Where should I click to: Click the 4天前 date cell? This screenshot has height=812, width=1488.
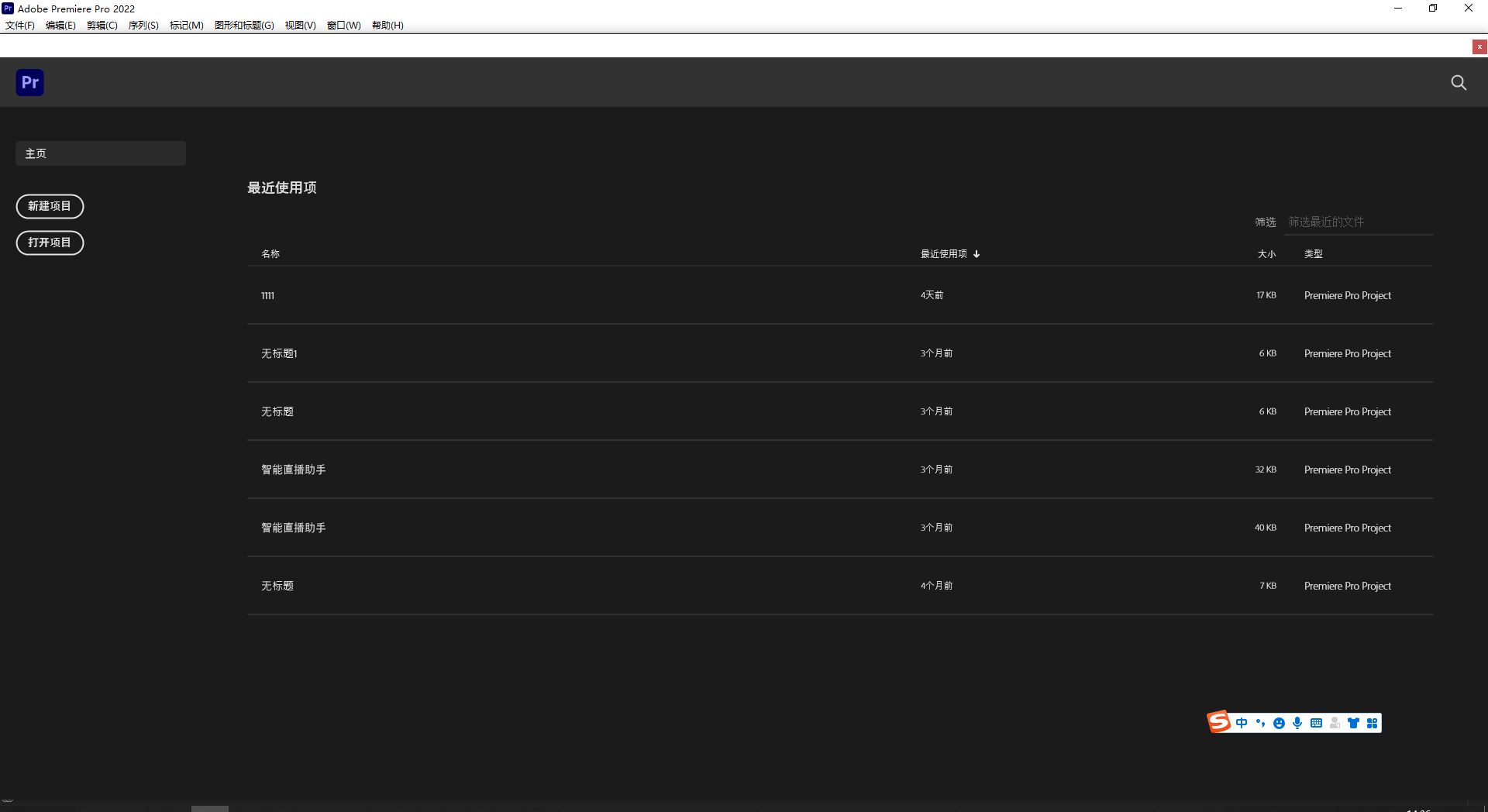[x=932, y=295]
